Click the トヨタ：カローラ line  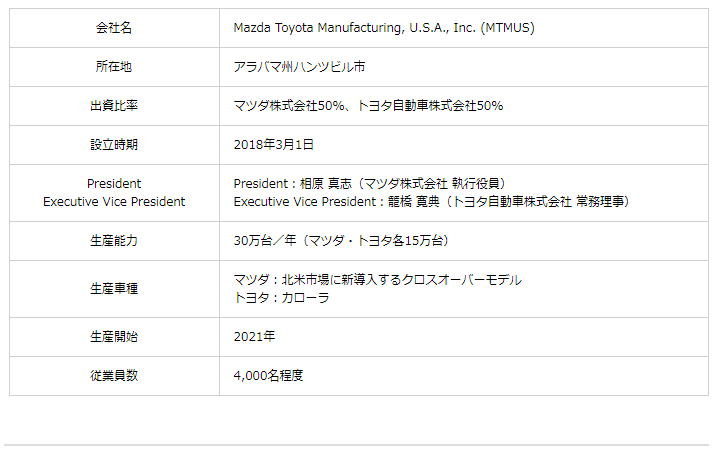tap(281, 297)
